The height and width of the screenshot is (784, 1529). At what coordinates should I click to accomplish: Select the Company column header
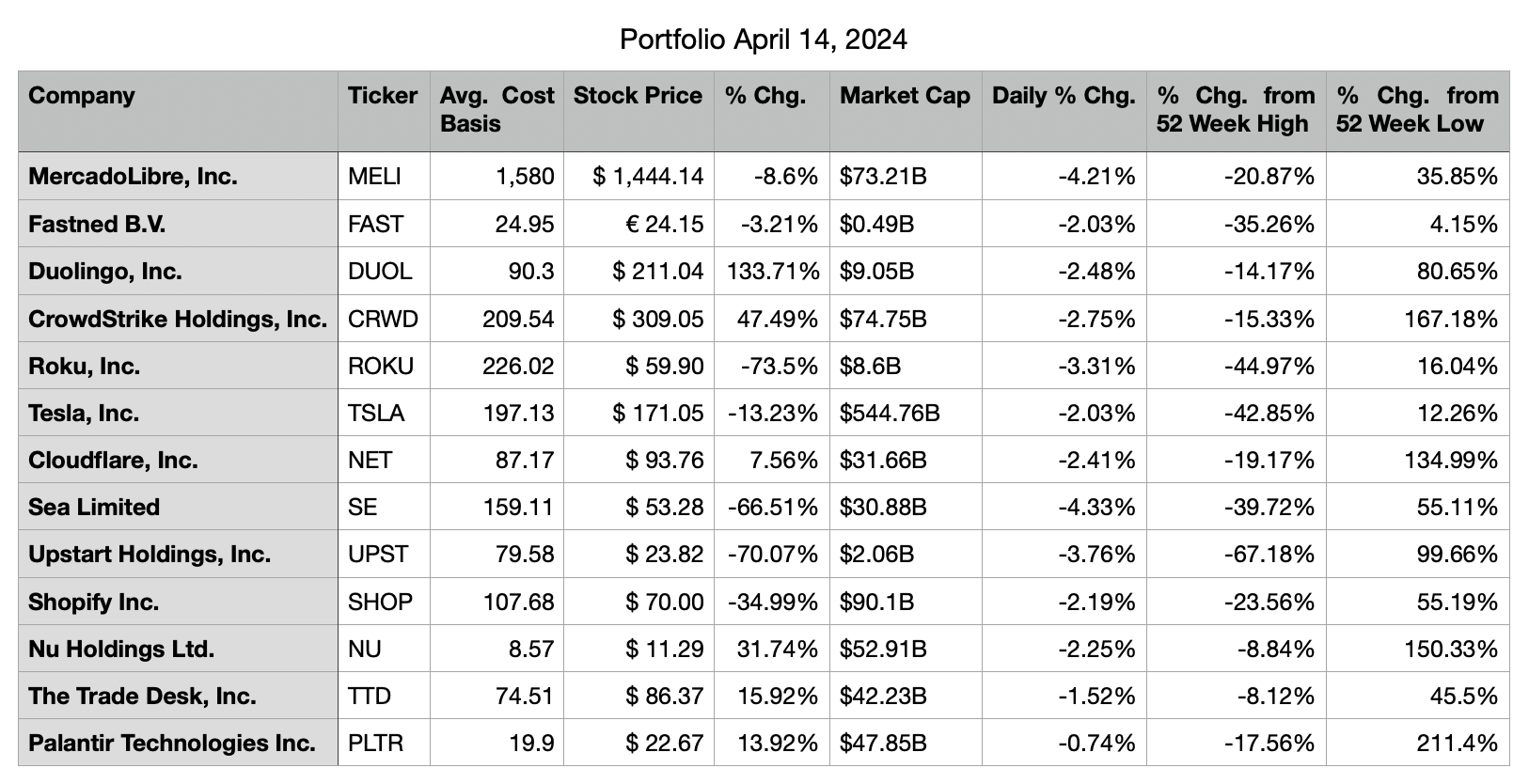(82, 96)
